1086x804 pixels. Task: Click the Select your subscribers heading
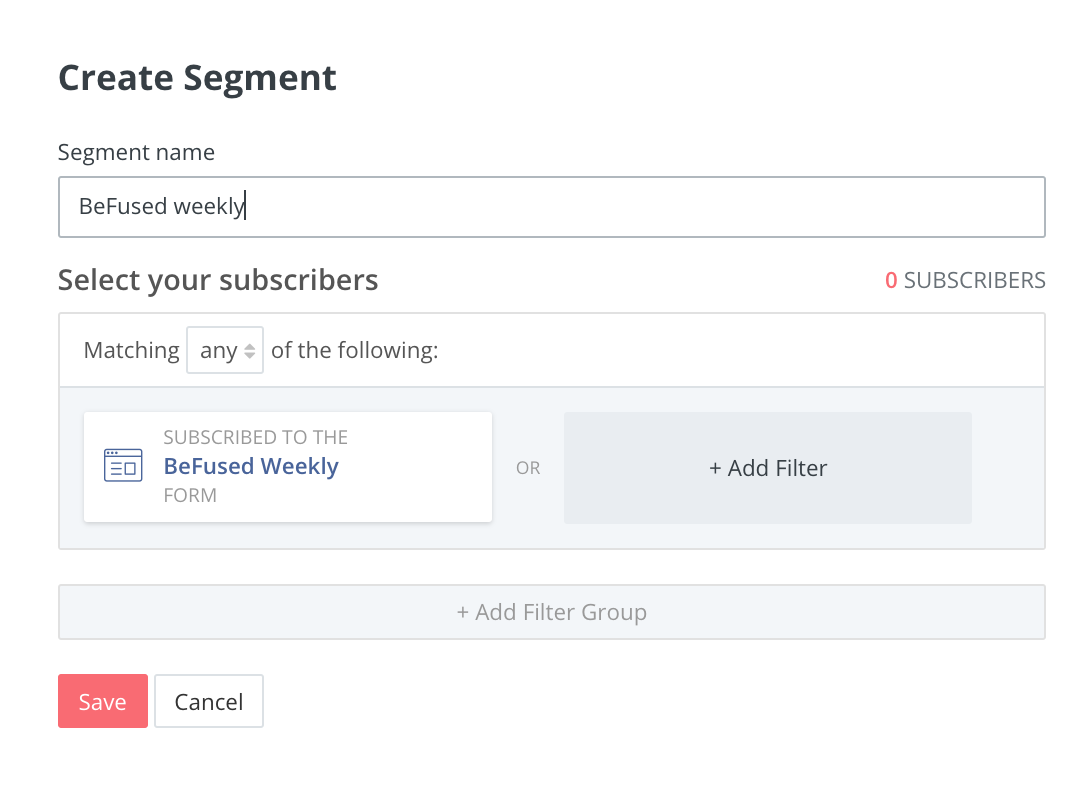[x=217, y=280]
